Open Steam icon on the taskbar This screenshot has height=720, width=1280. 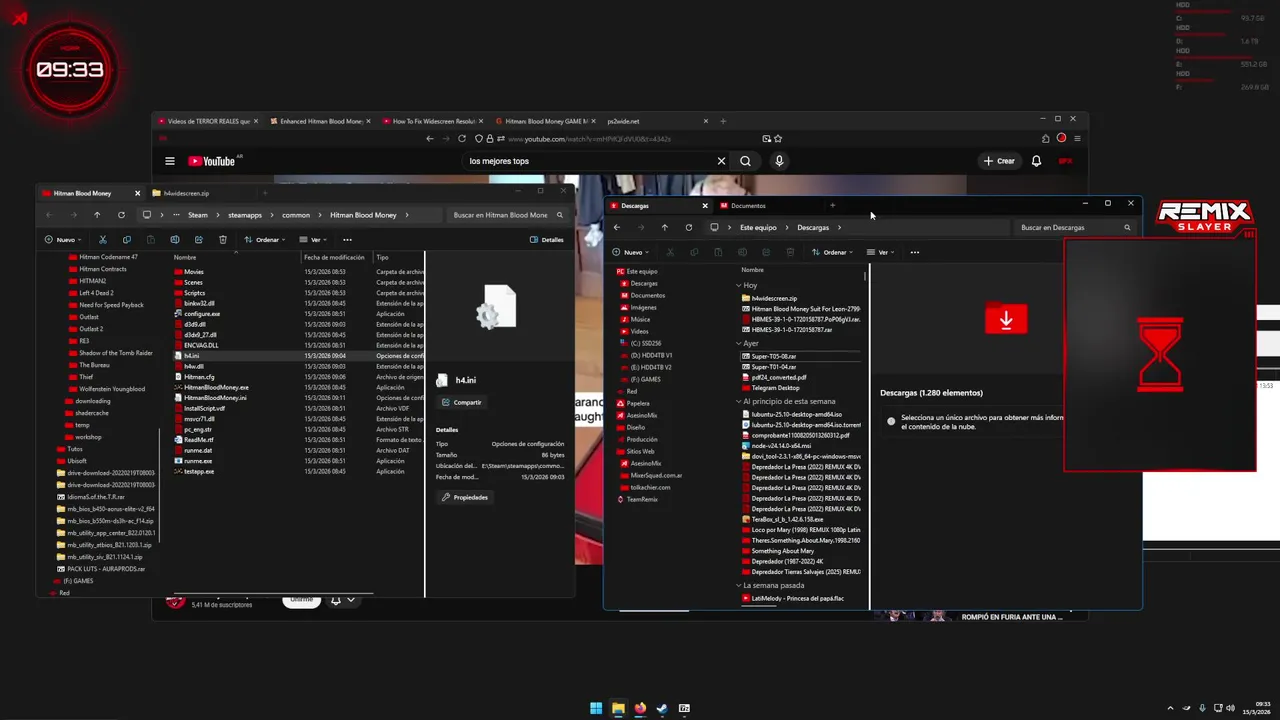[662, 708]
